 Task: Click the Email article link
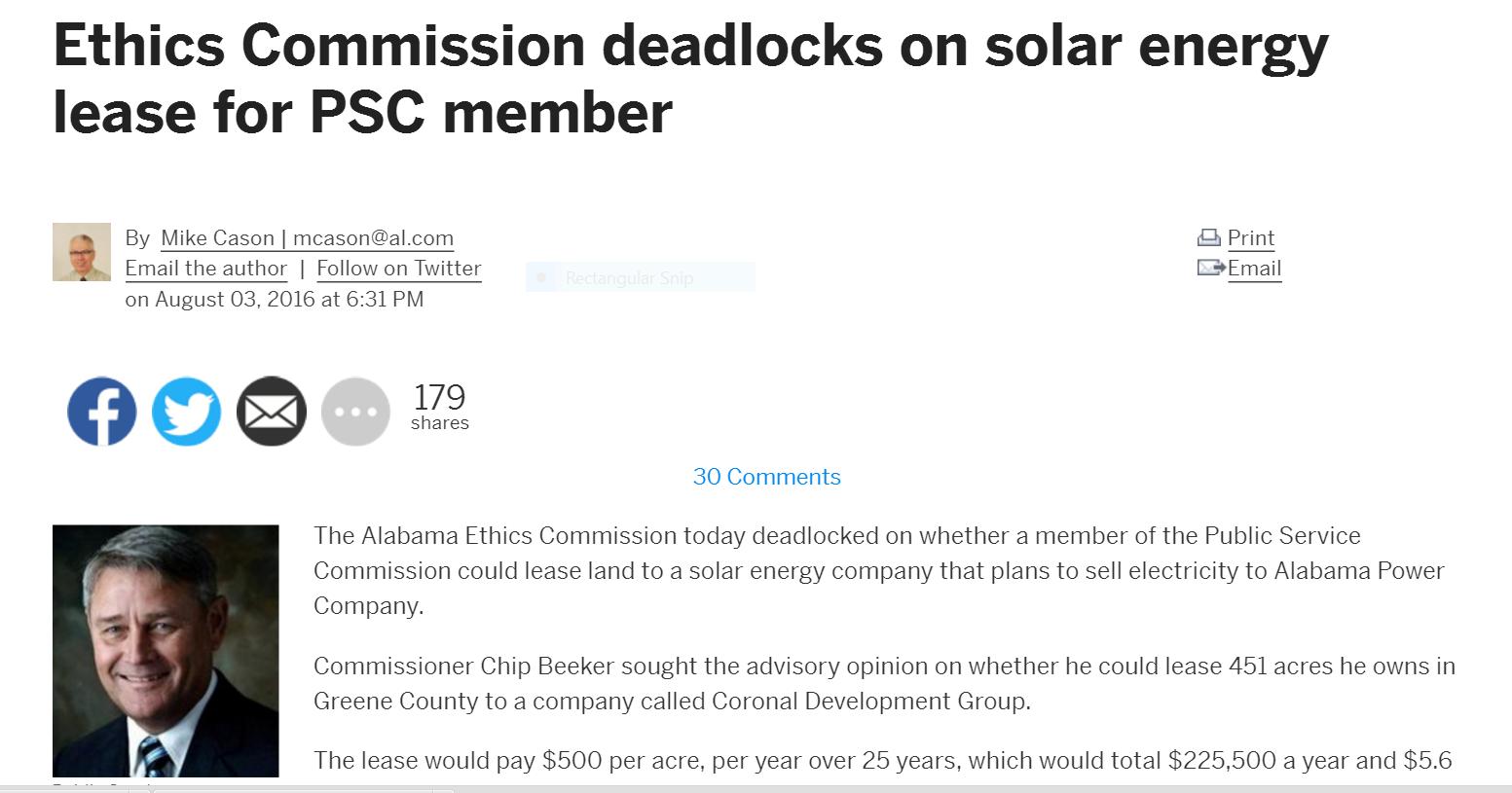pyautogui.click(x=1254, y=269)
